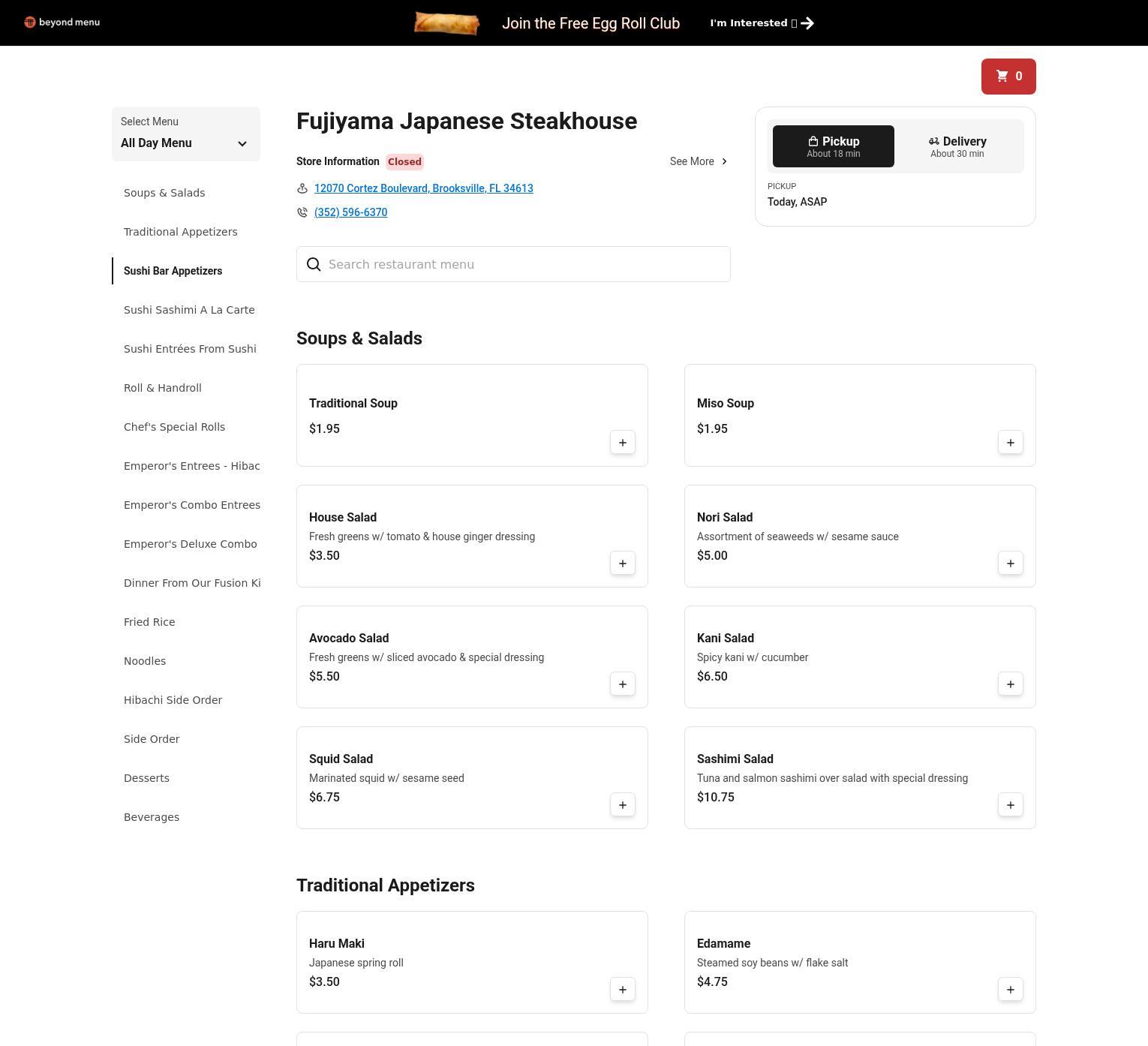Click the map pin address icon

[x=302, y=188]
